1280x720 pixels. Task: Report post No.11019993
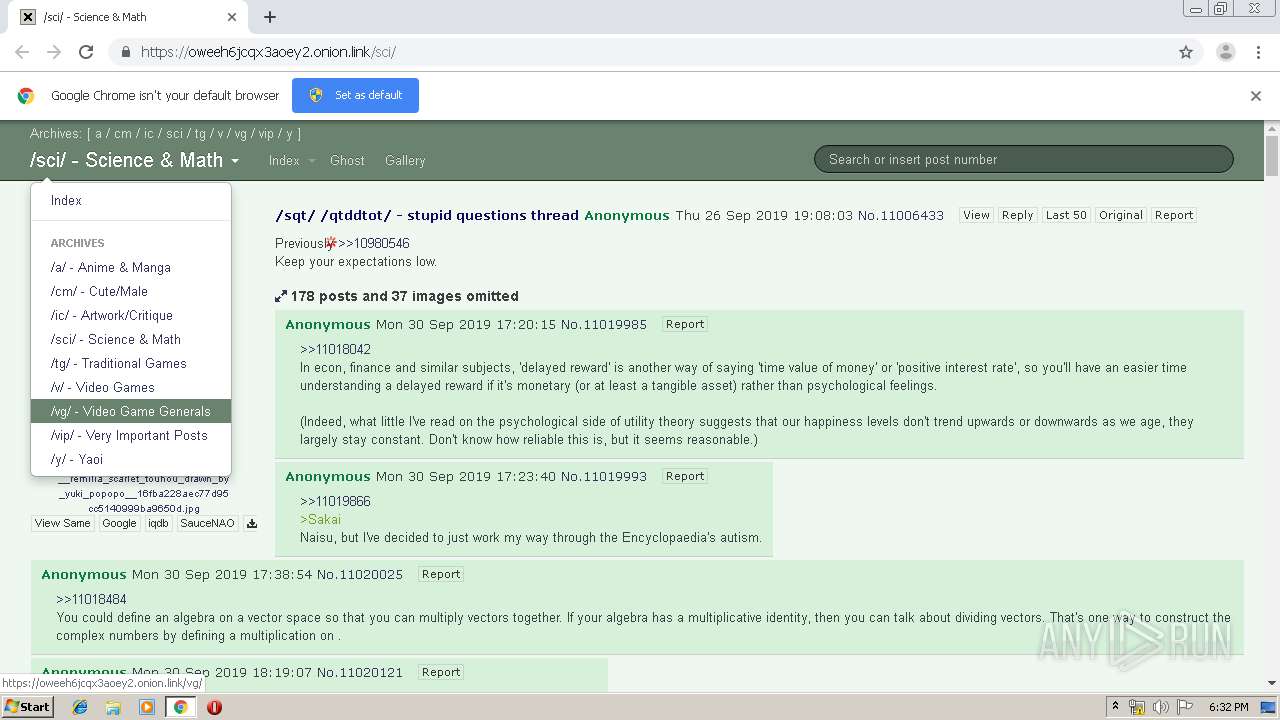pos(685,476)
